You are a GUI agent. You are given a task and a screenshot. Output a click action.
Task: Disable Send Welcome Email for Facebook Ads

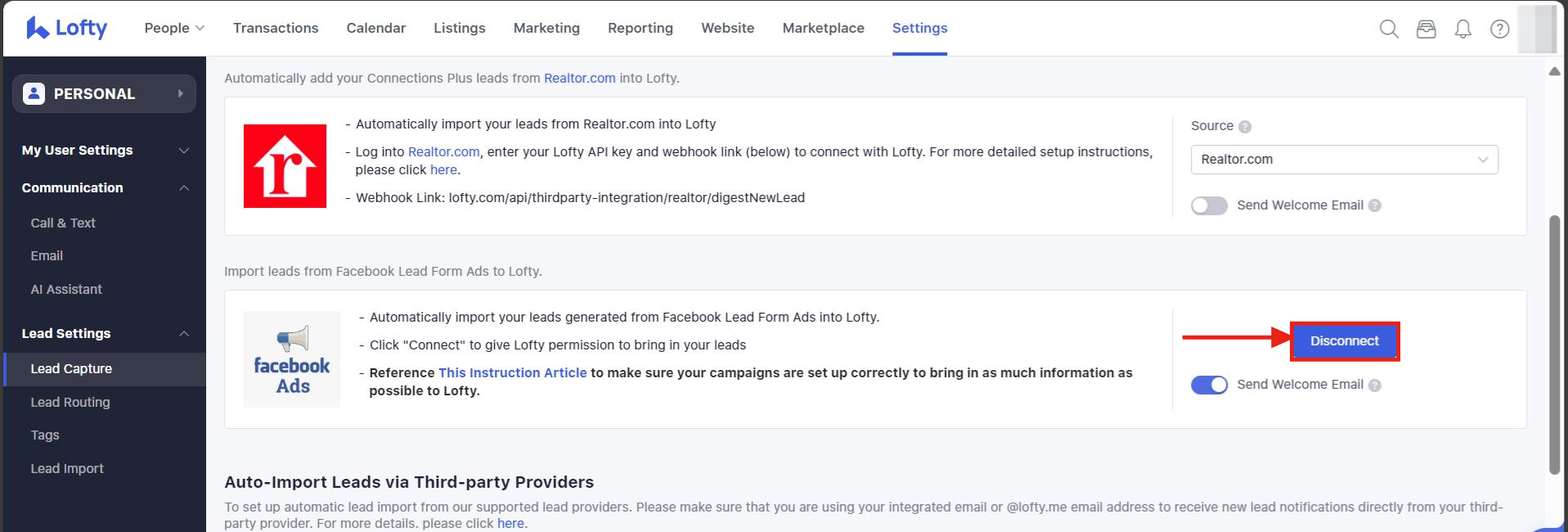point(1209,385)
